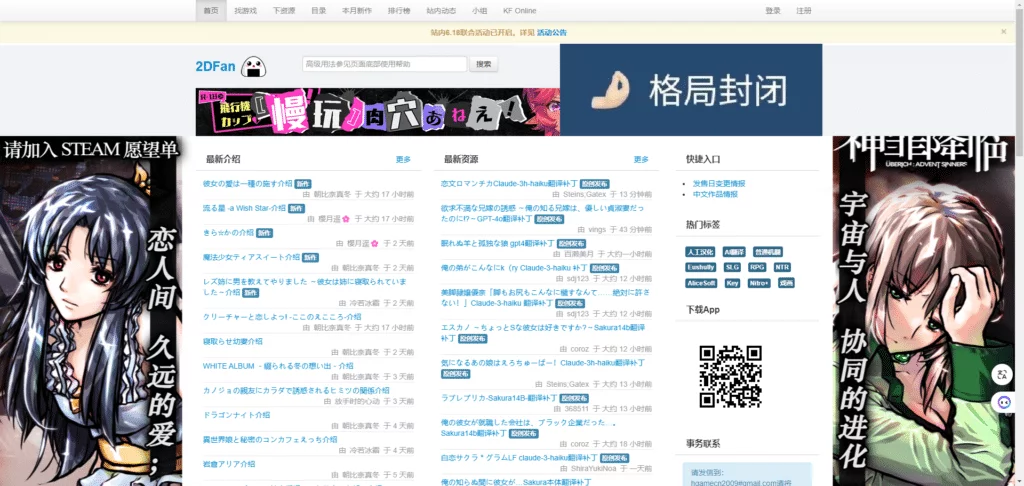The image size is (1024, 486).
Task: Open the AliceSoft tag badge
Action: (x=701, y=283)
